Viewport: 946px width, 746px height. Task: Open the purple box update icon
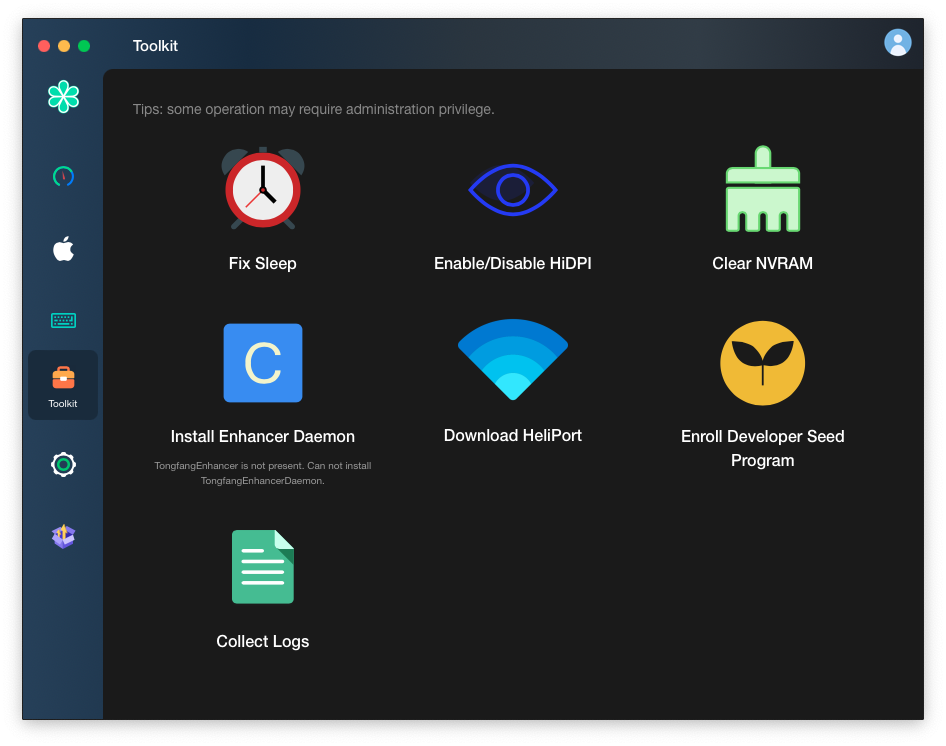63,536
